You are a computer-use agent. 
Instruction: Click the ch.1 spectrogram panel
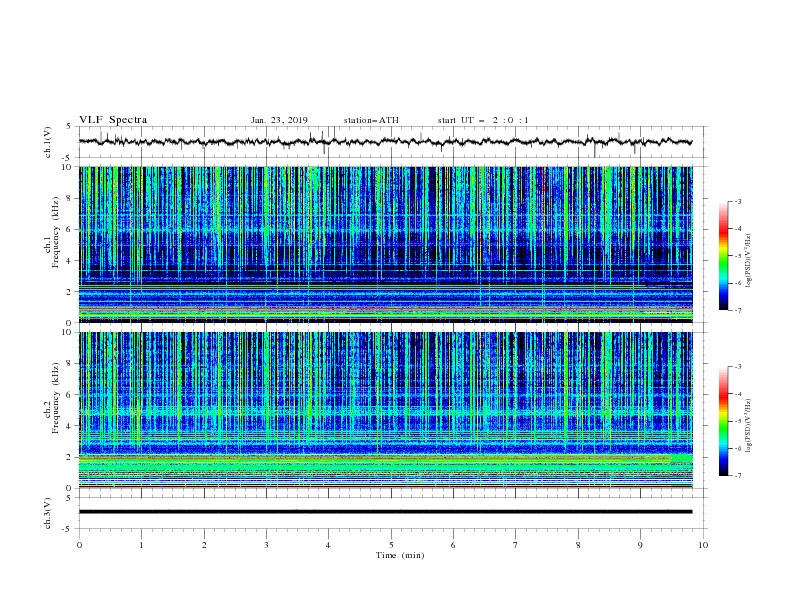pos(385,244)
